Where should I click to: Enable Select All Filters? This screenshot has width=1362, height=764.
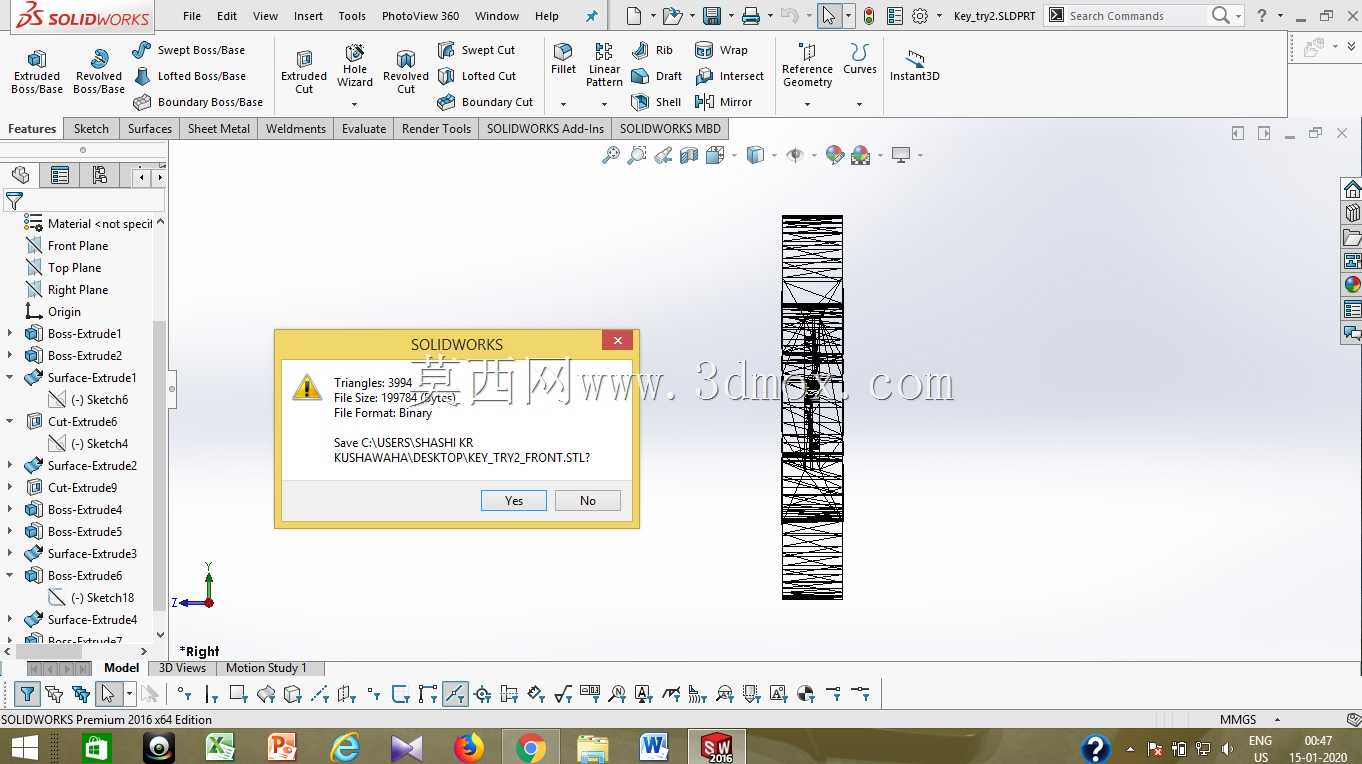click(x=81, y=694)
